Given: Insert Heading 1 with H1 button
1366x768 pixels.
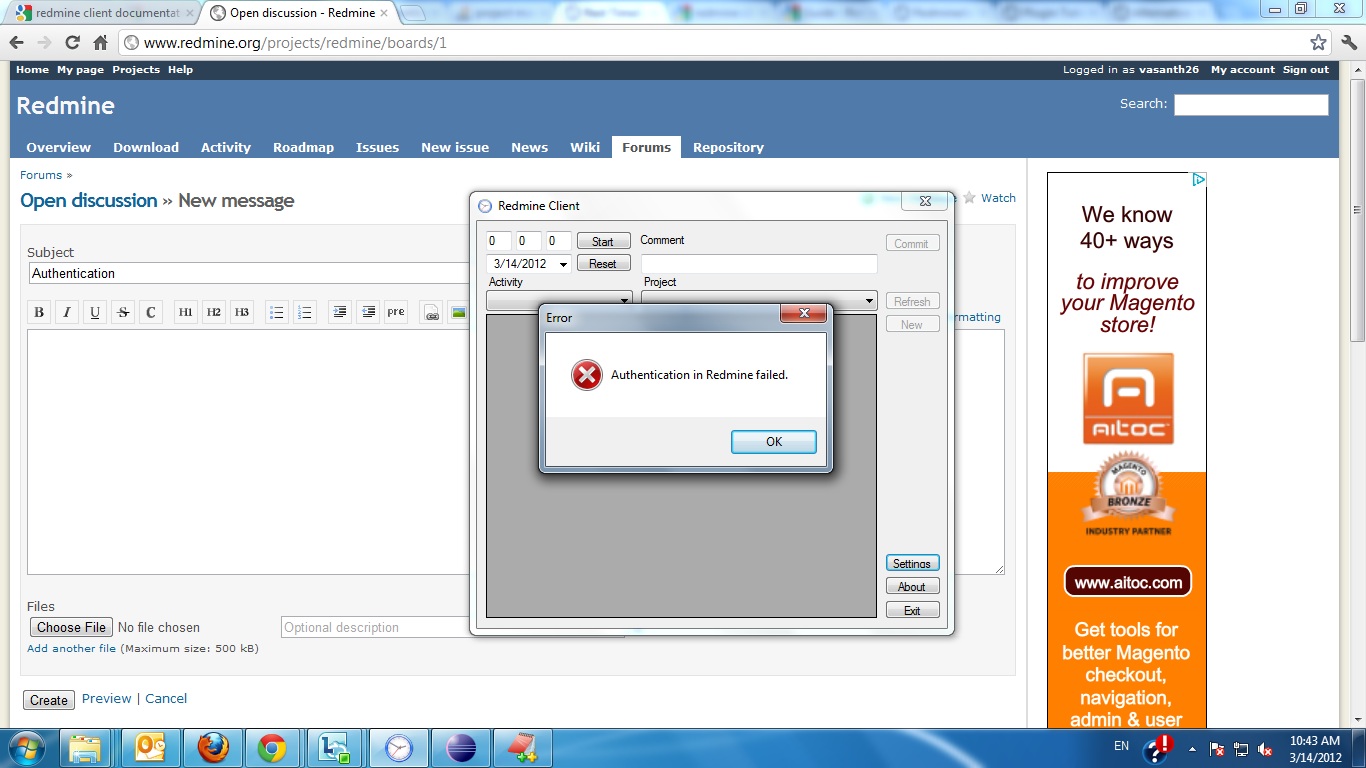Looking at the screenshot, I should click(186, 312).
